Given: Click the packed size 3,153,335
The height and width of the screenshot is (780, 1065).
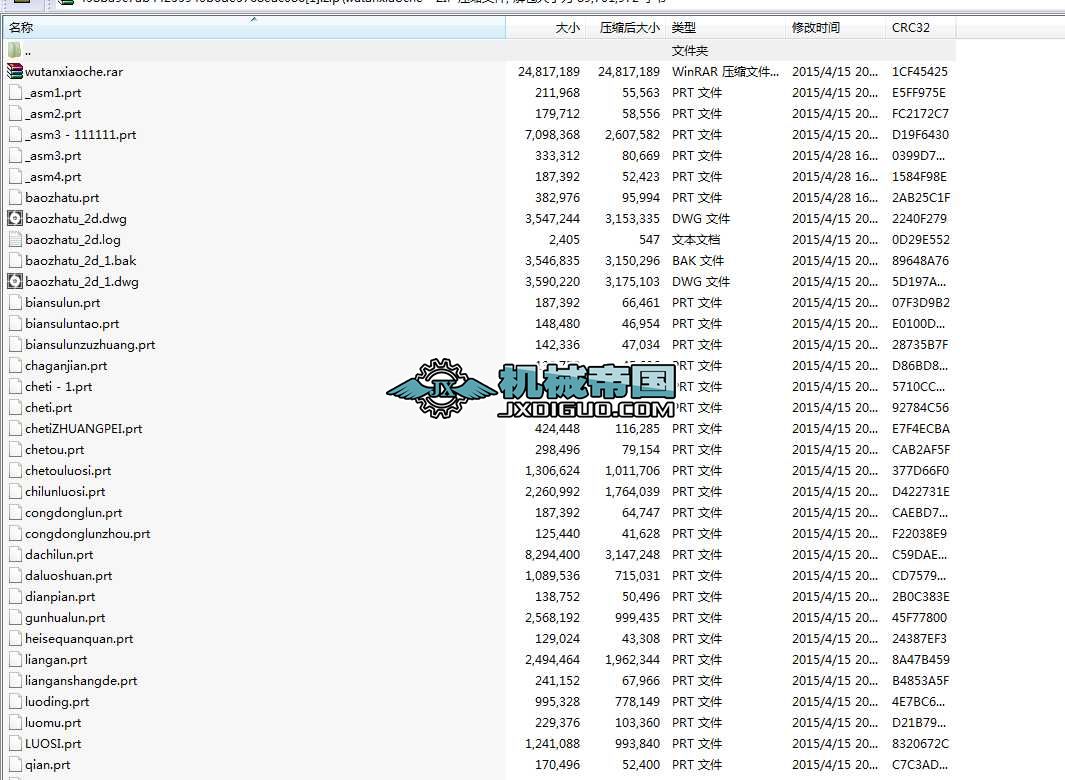Looking at the screenshot, I should point(632,219).
